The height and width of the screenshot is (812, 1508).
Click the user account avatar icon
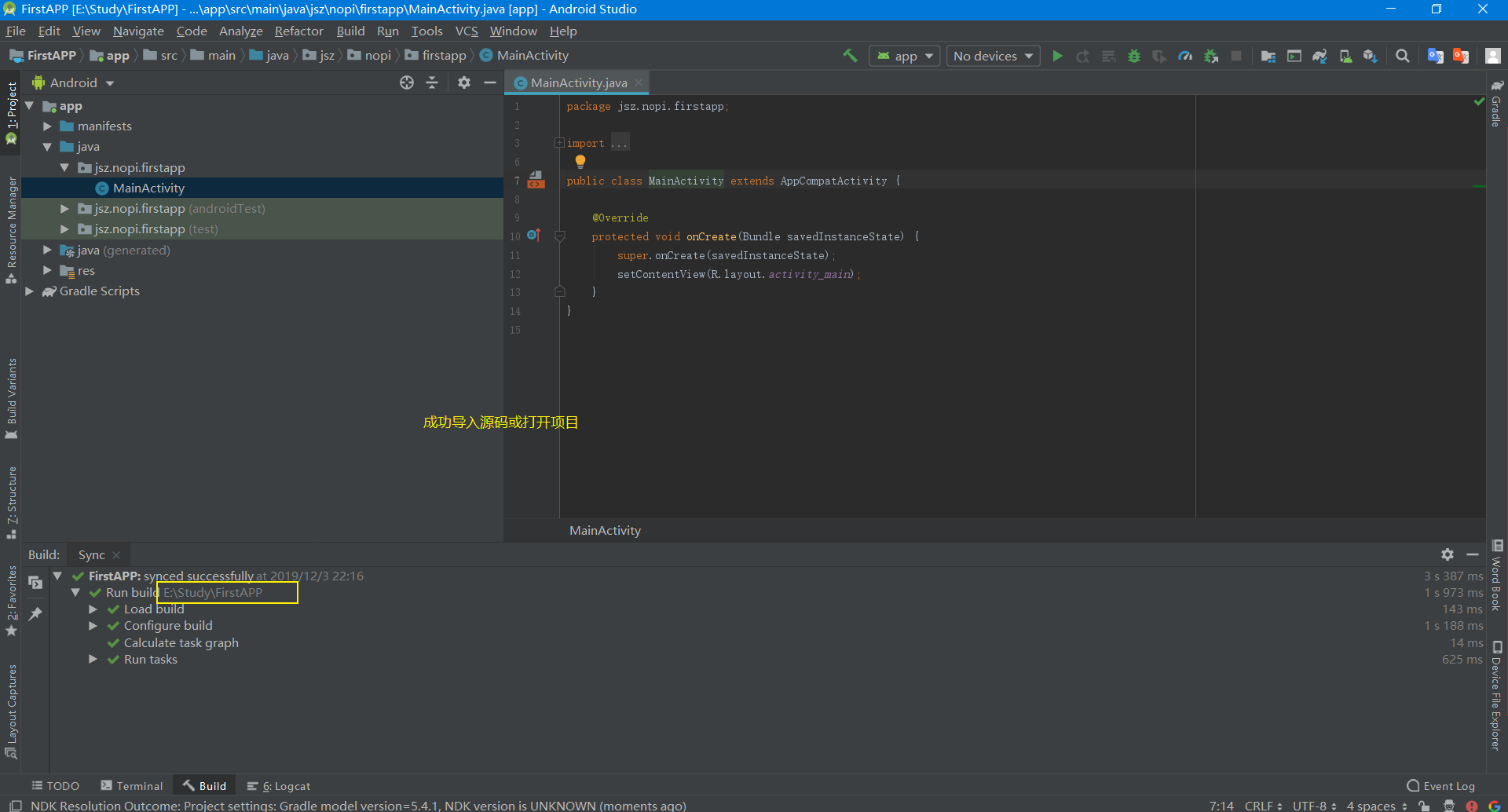1493,56
